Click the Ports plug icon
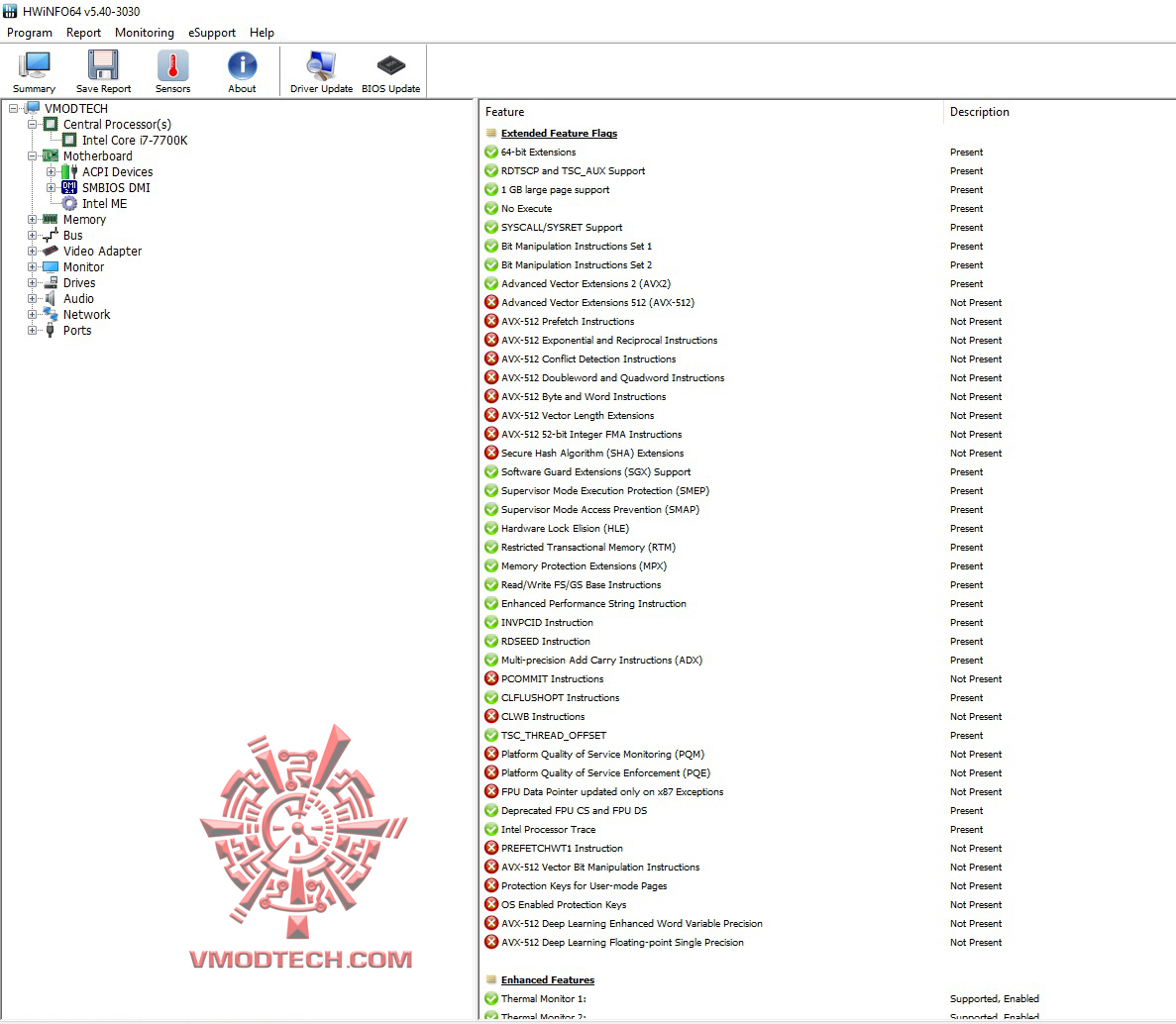Image resolution: width=1176 pixels, height=1024 pixels. pyautogui.click(x=51, y=330)
